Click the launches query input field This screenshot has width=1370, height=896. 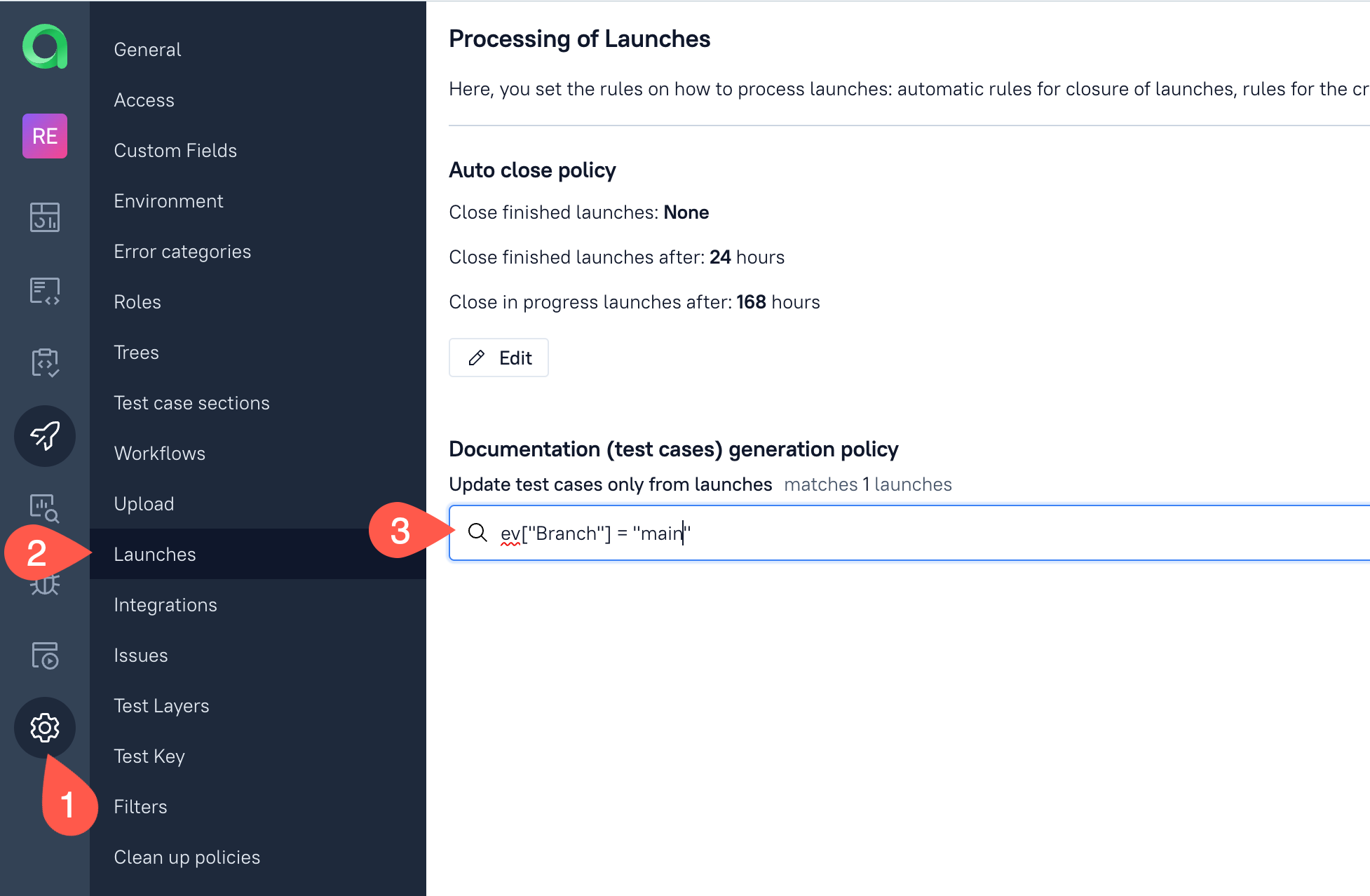911,533
